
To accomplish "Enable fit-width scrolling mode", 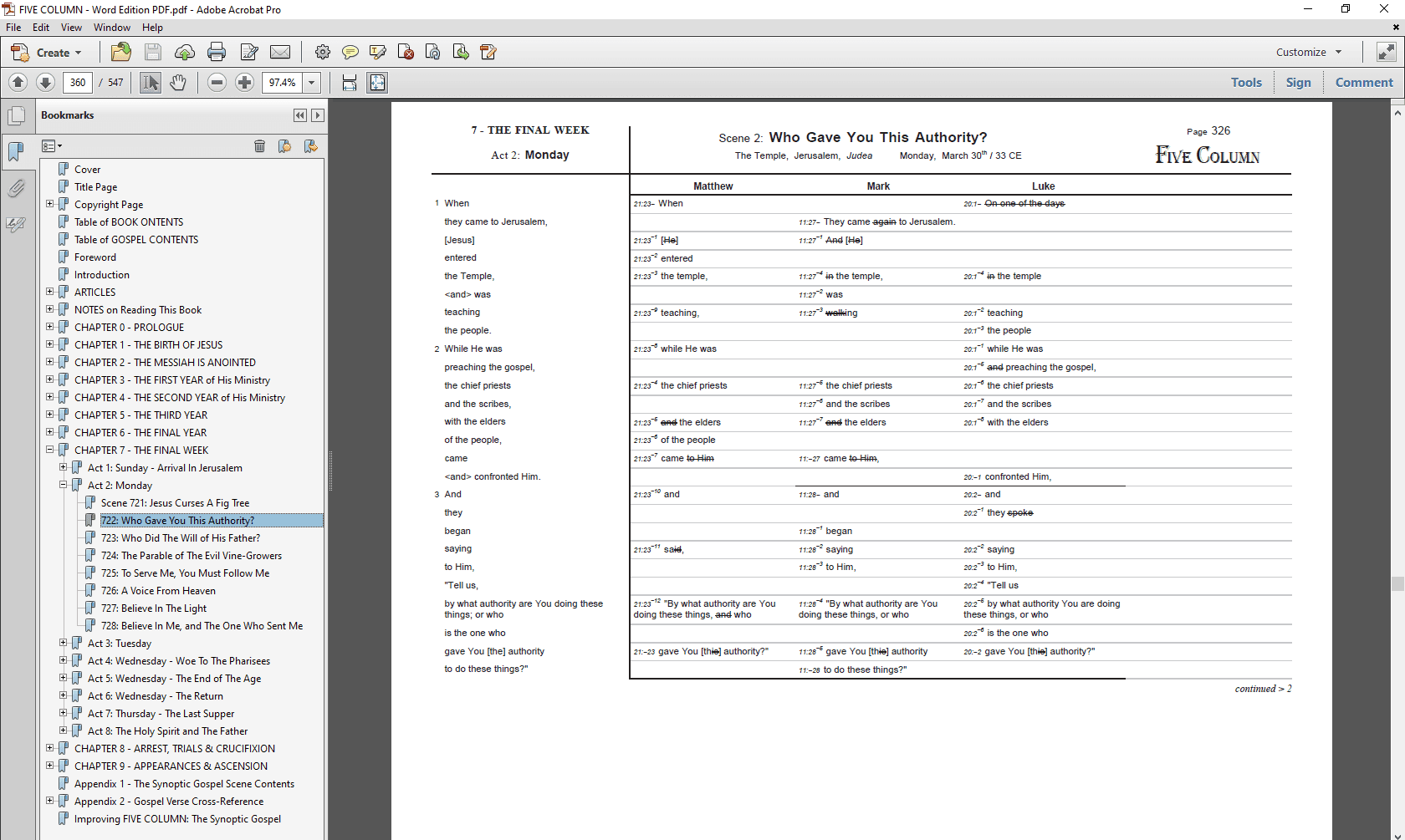I will point(350,82).
